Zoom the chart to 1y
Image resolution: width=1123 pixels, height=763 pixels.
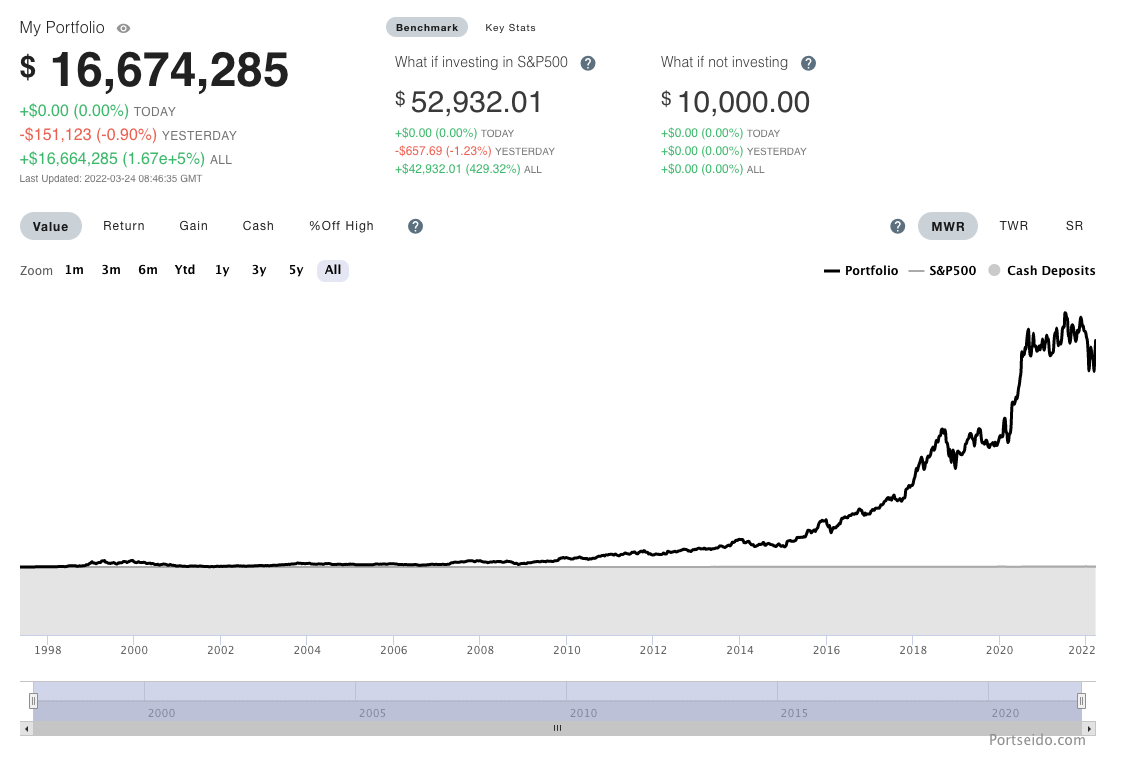[222, 270]
